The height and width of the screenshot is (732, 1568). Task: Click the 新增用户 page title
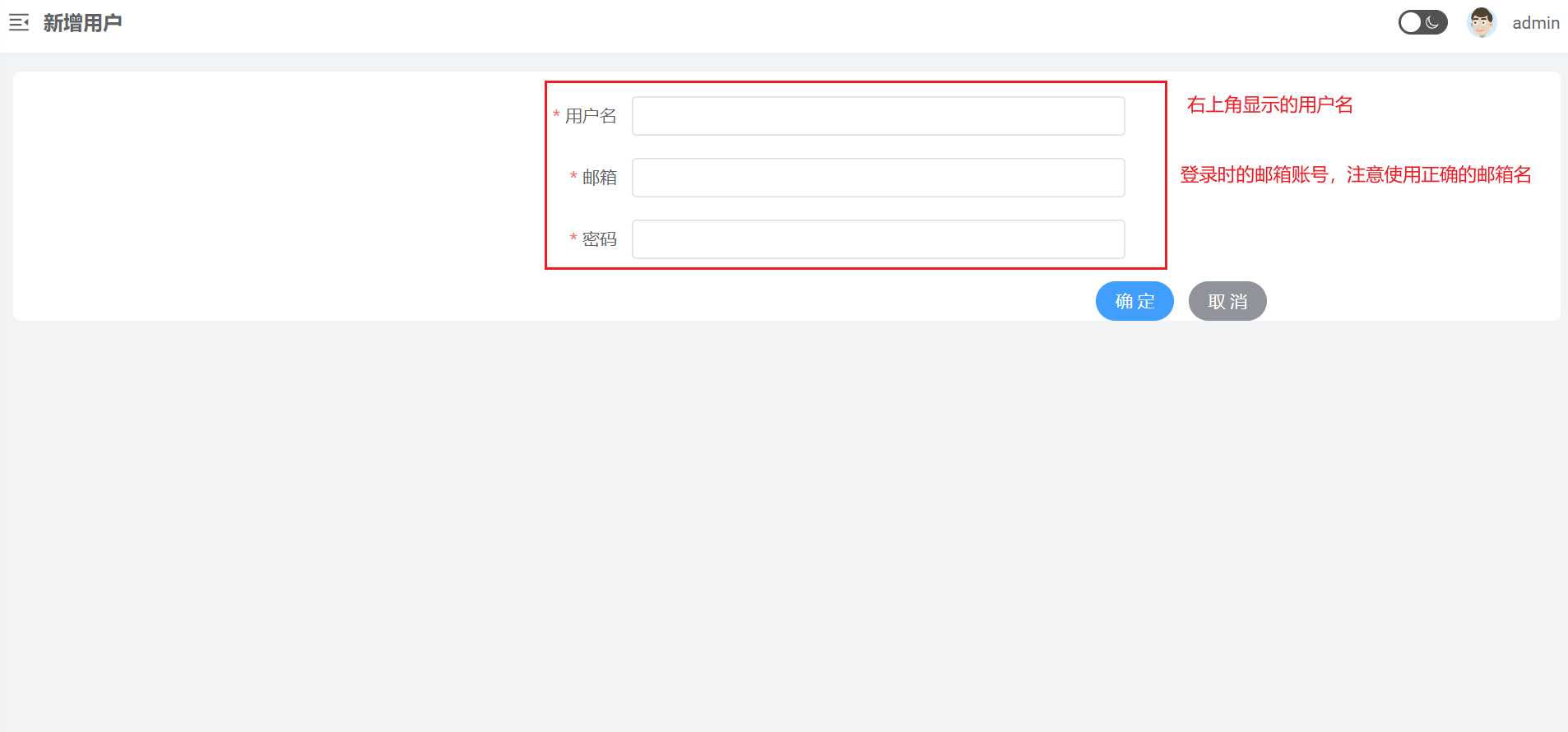[83, 23]
